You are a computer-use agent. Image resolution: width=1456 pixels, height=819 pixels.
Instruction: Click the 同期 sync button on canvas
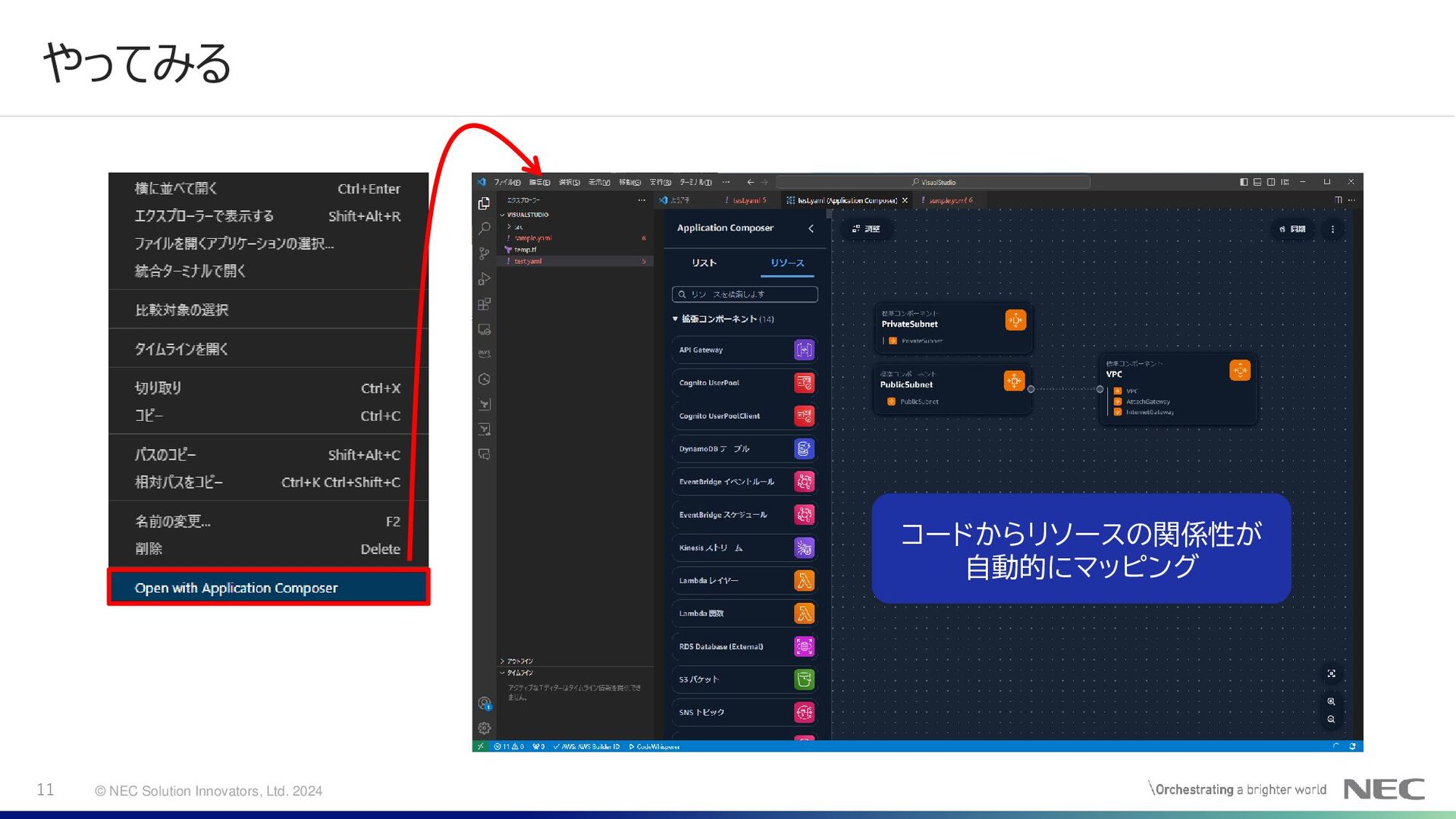point(1292,229)
